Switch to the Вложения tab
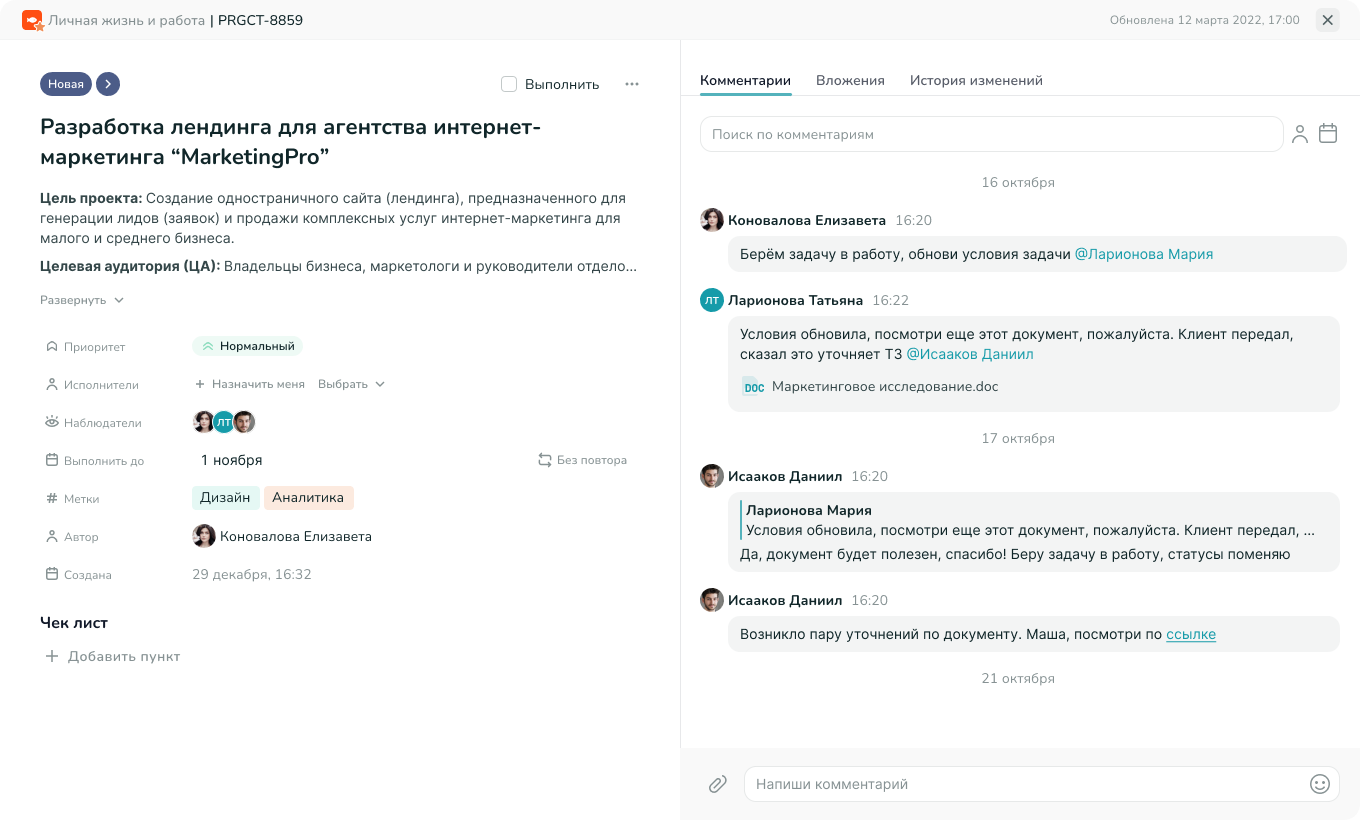 (850, 80)
